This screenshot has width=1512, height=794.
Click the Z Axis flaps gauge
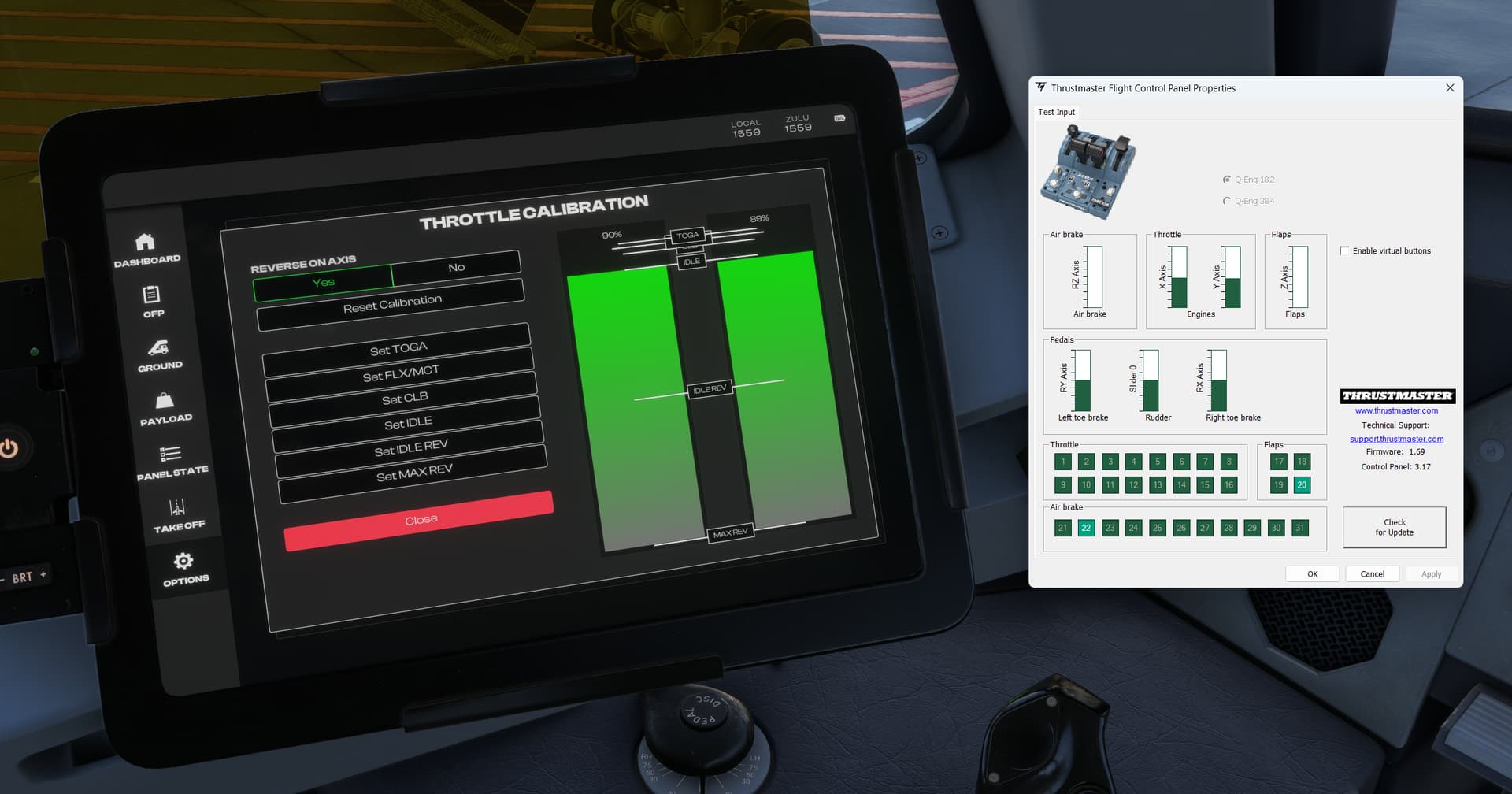click(1299, 277)
